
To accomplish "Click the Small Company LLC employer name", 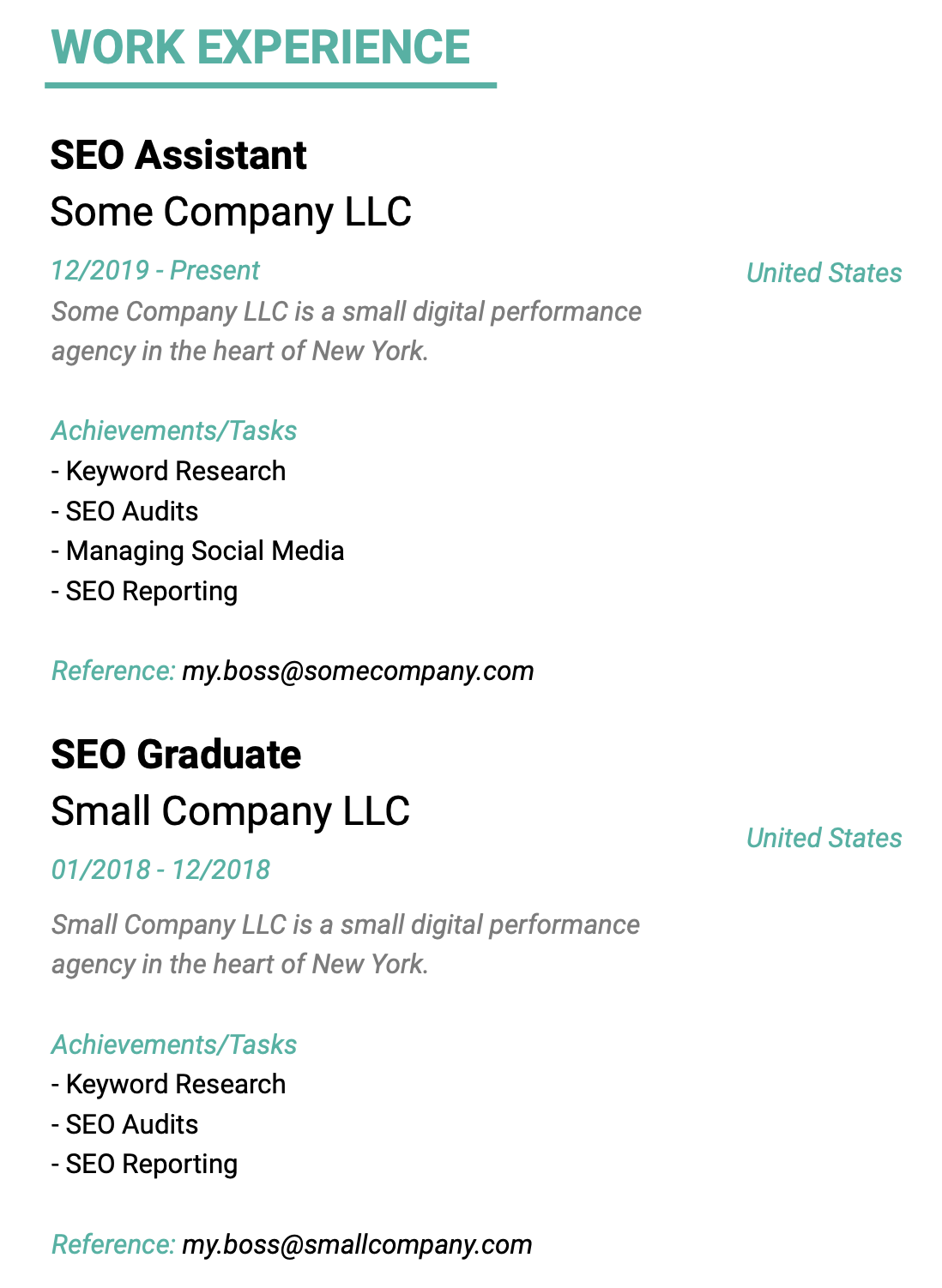I will coord(230,811).
